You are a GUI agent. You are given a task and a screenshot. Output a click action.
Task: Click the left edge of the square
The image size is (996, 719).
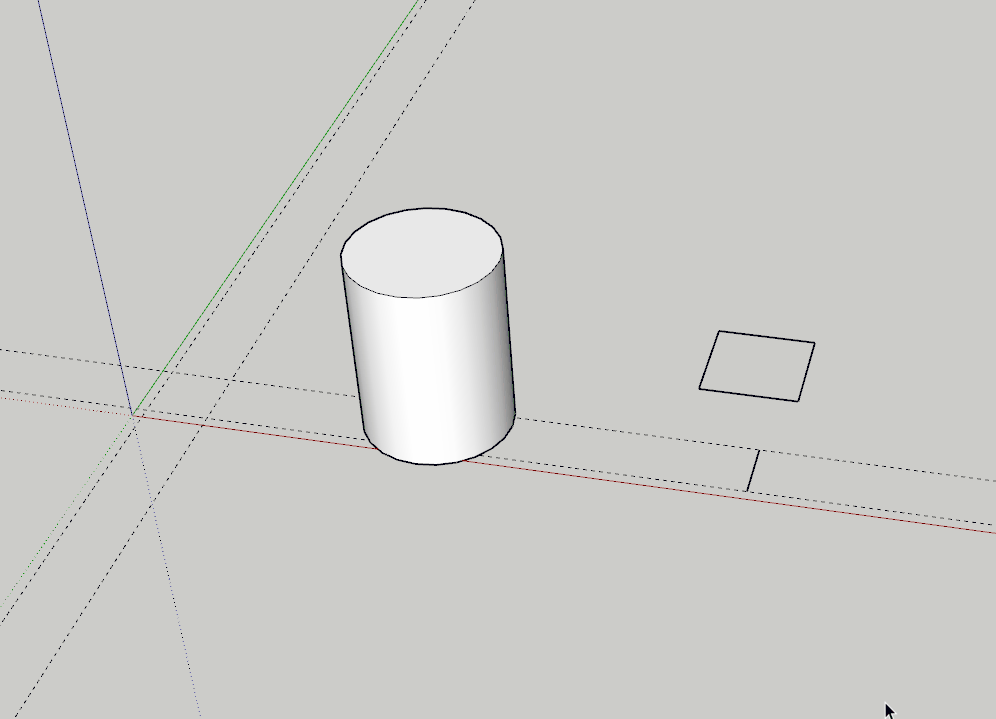coord(709,359)
